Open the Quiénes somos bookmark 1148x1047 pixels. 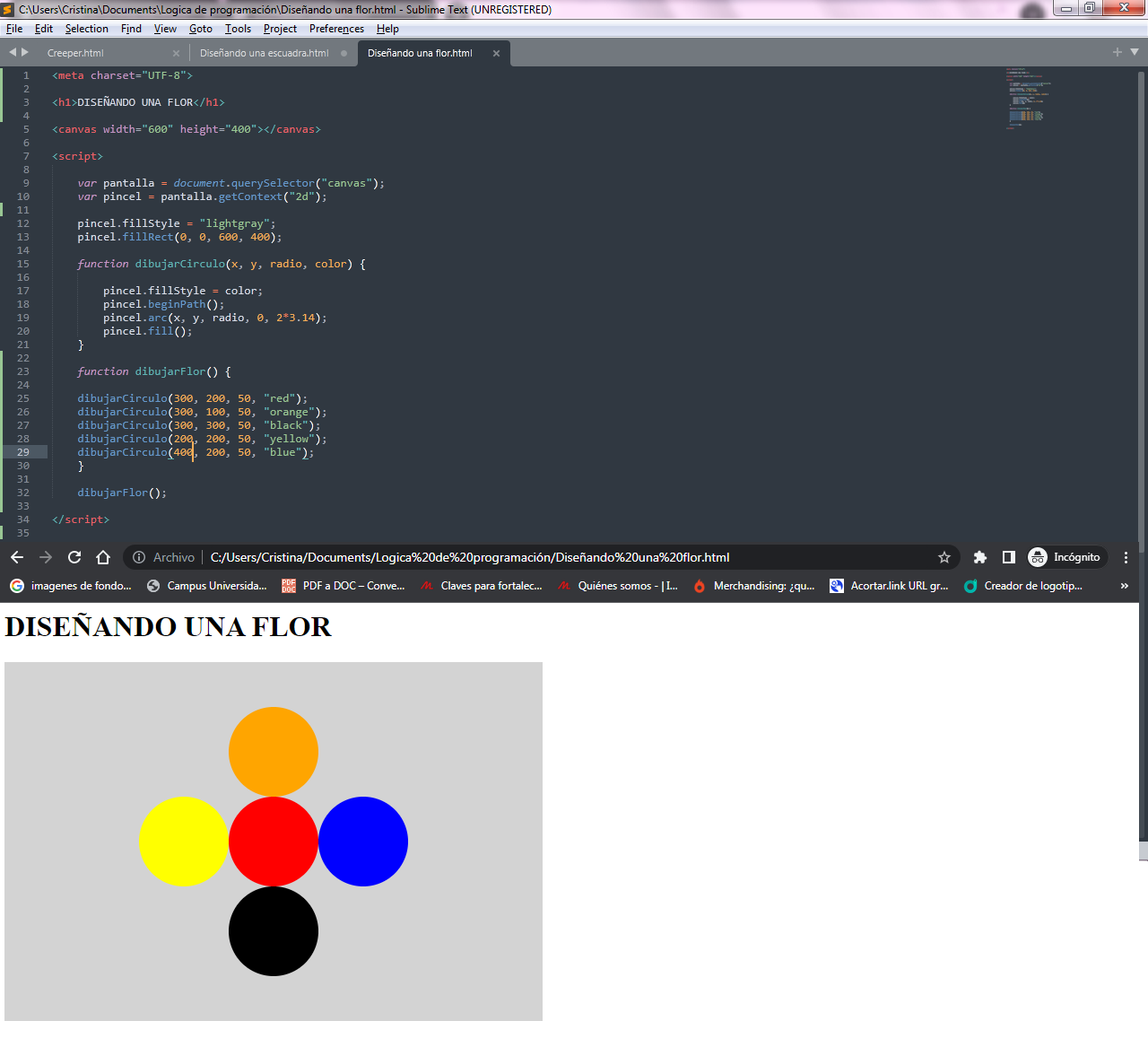click(x=618, y=586)
